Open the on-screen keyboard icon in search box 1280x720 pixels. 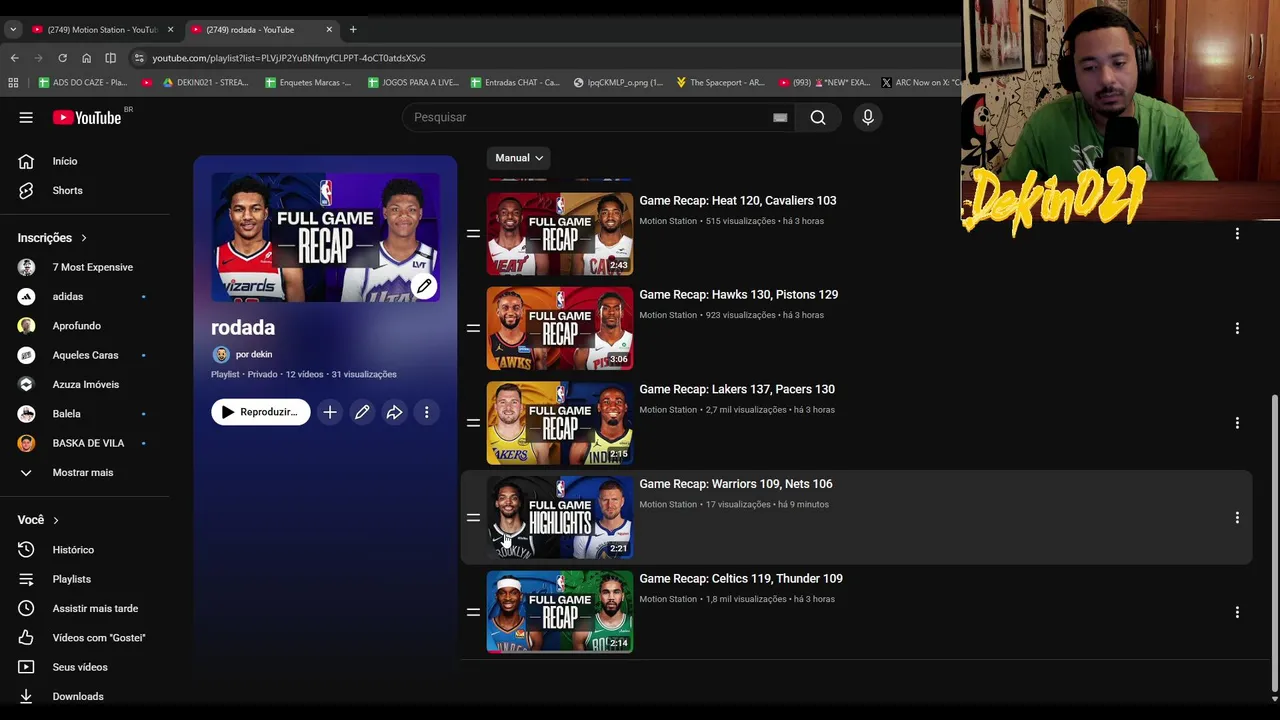780,117
